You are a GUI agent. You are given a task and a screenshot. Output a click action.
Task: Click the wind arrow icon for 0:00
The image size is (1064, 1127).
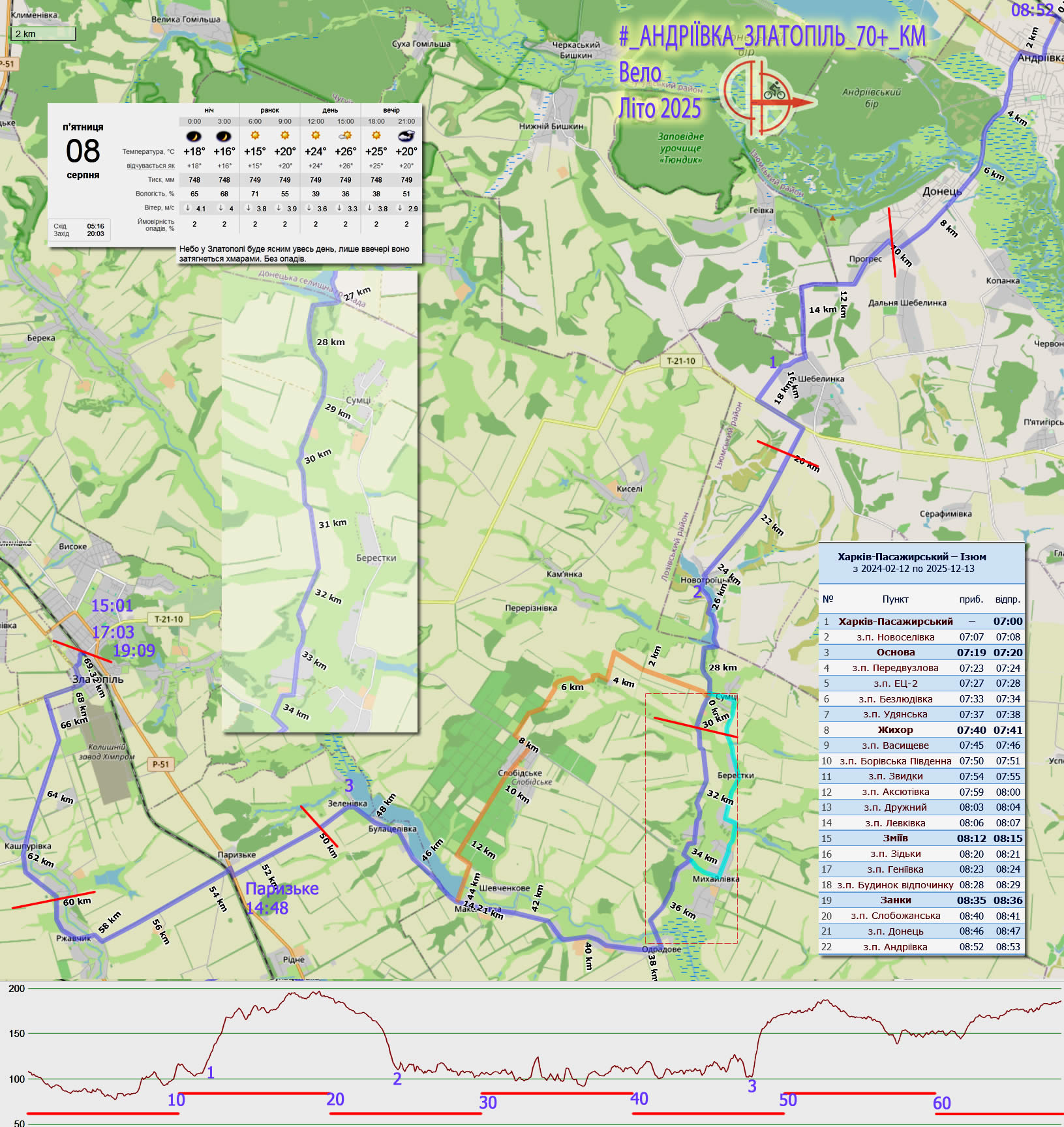point(188,208)
